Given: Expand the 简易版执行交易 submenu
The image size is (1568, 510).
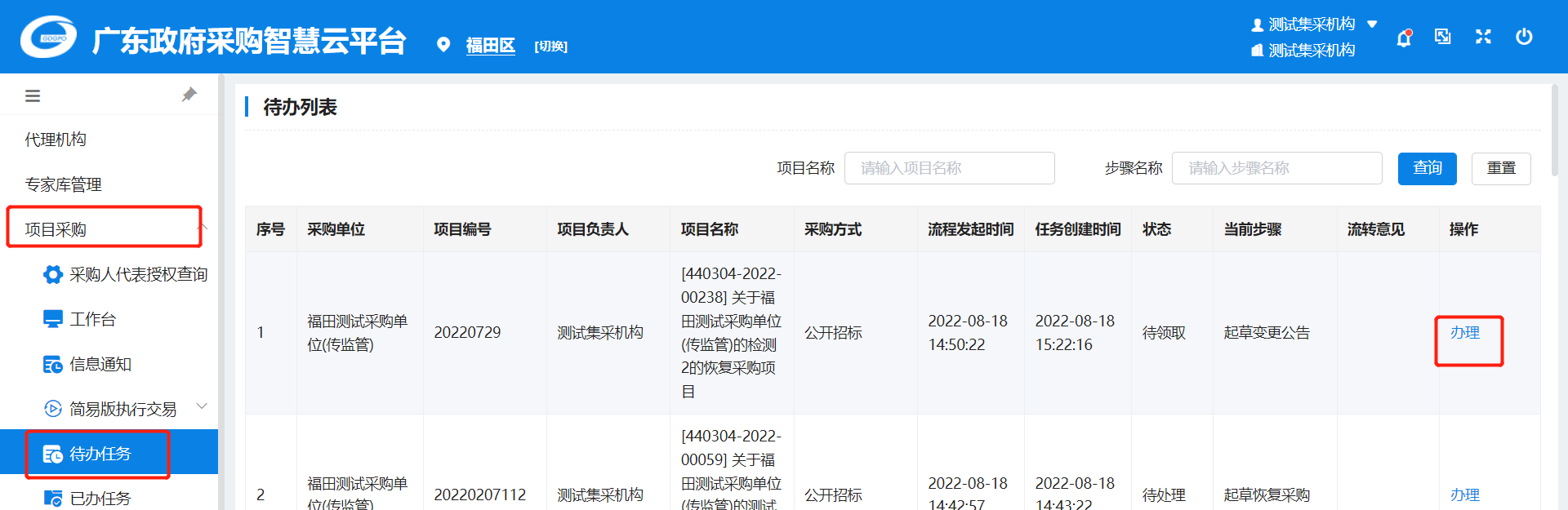Looking at the screenshot, I should [202, 406].
